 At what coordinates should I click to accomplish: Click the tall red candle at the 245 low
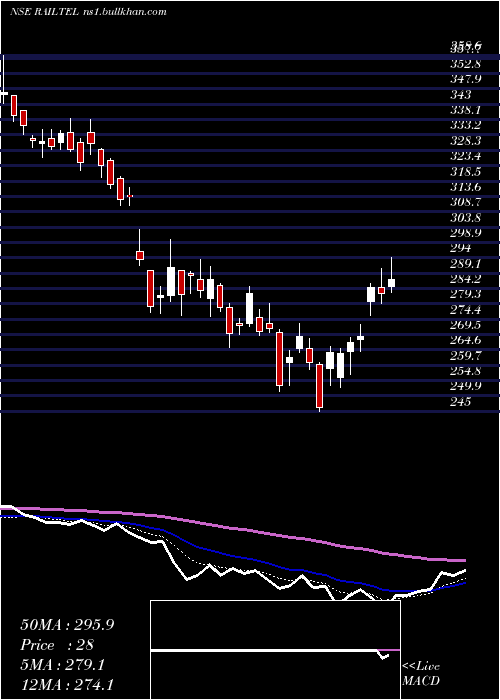click(319, 386)
